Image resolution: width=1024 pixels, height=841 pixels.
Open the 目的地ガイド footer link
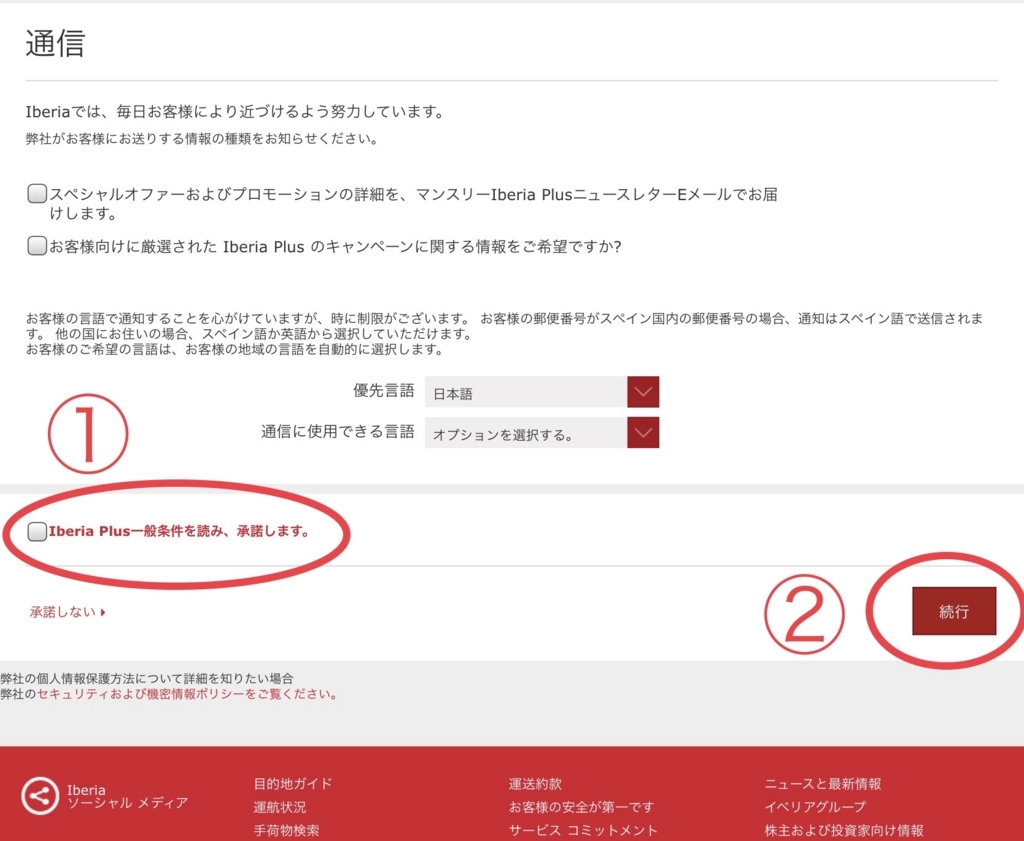pos(292,783)
